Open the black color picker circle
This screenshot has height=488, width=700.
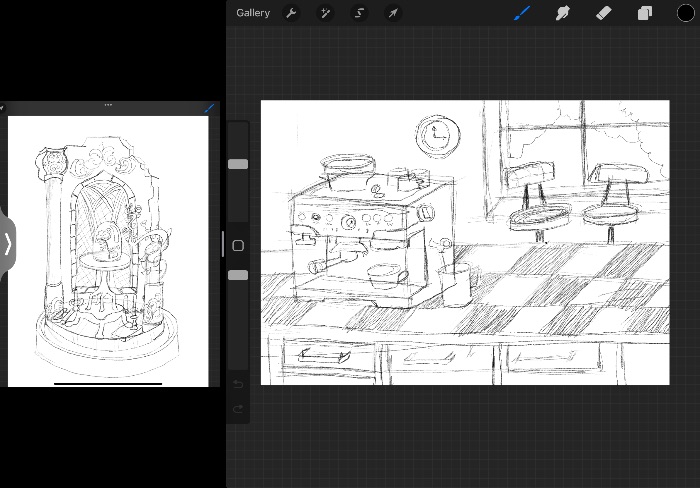(686, 13)
